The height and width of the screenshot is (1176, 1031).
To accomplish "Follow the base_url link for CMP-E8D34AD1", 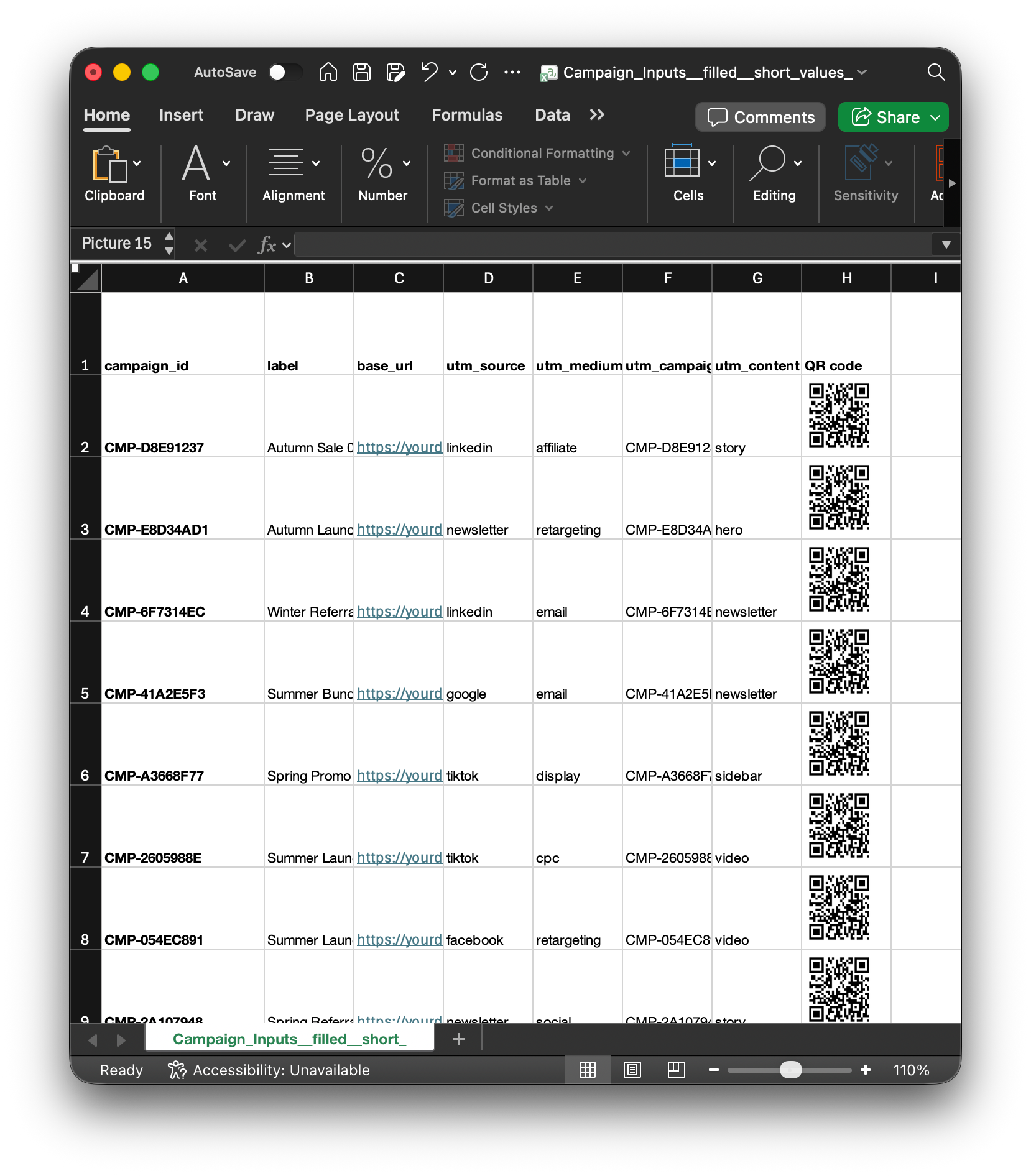I will click(399, 530).
